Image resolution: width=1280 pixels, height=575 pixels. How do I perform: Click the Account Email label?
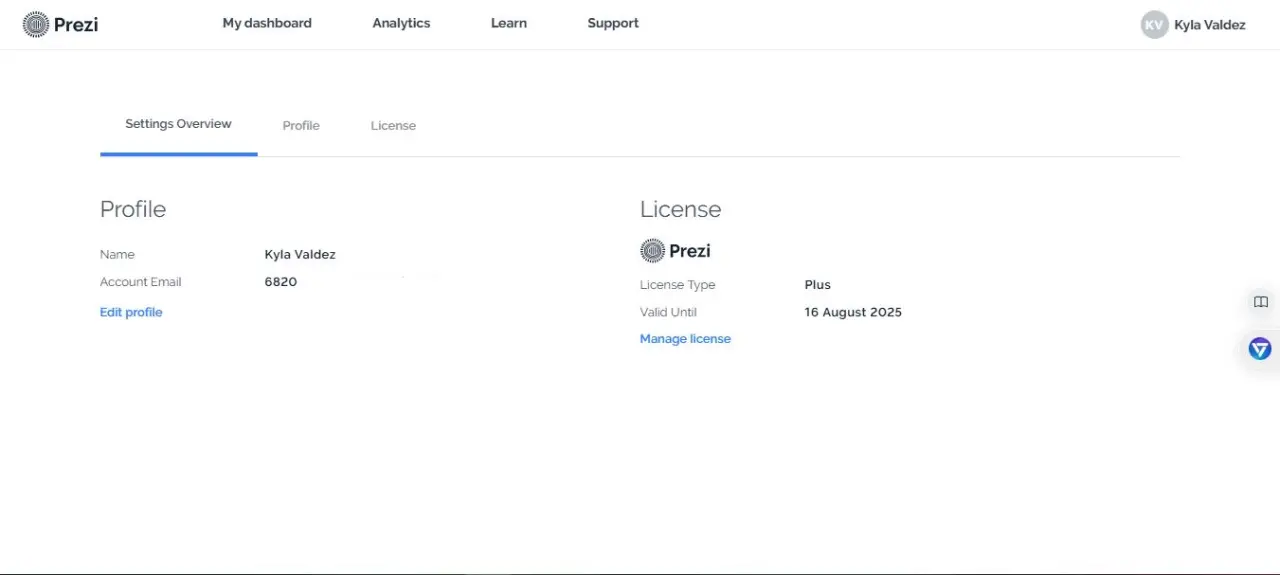point(141,282)
